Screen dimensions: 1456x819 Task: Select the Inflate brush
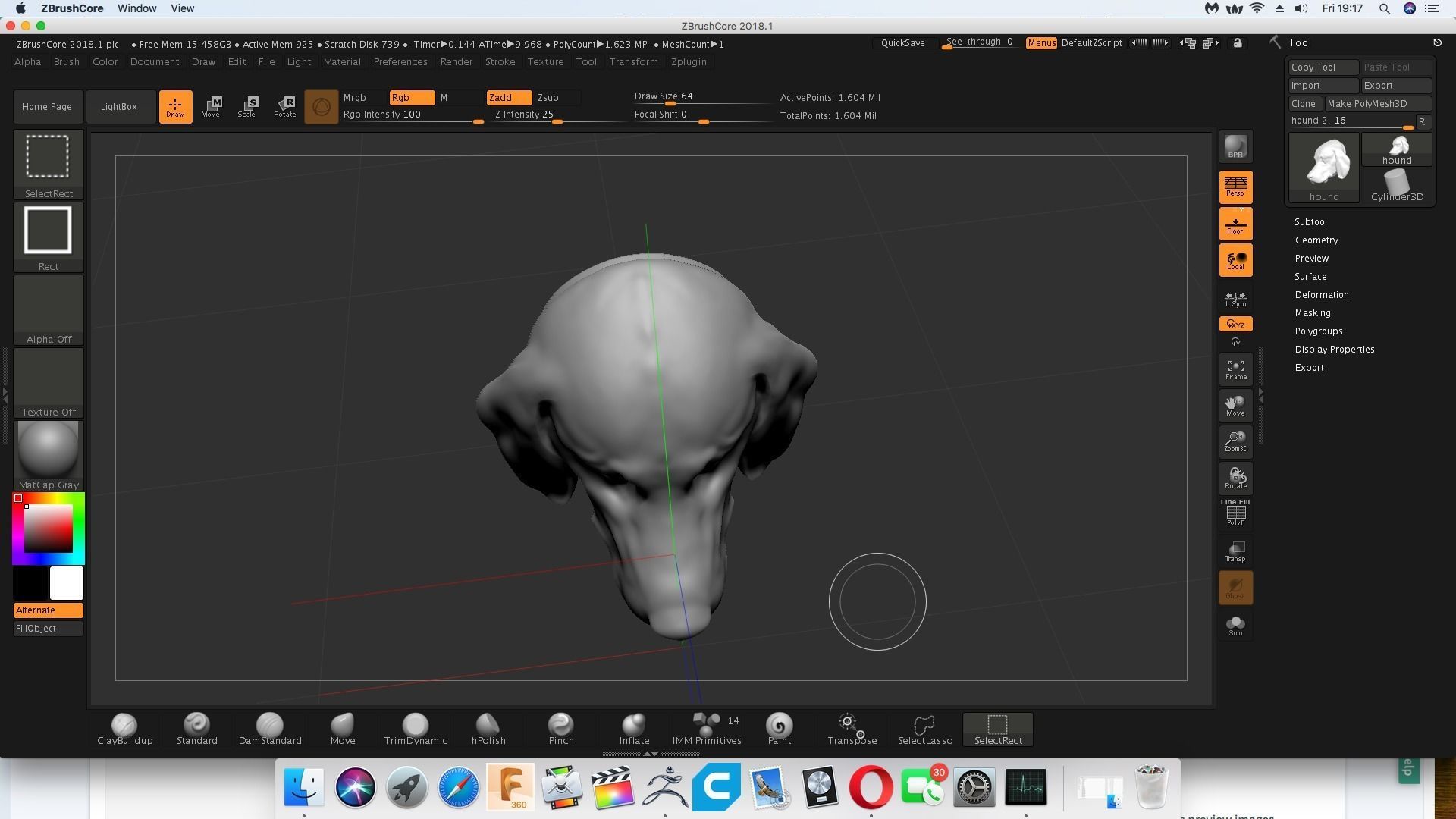(x=634, y=729)
